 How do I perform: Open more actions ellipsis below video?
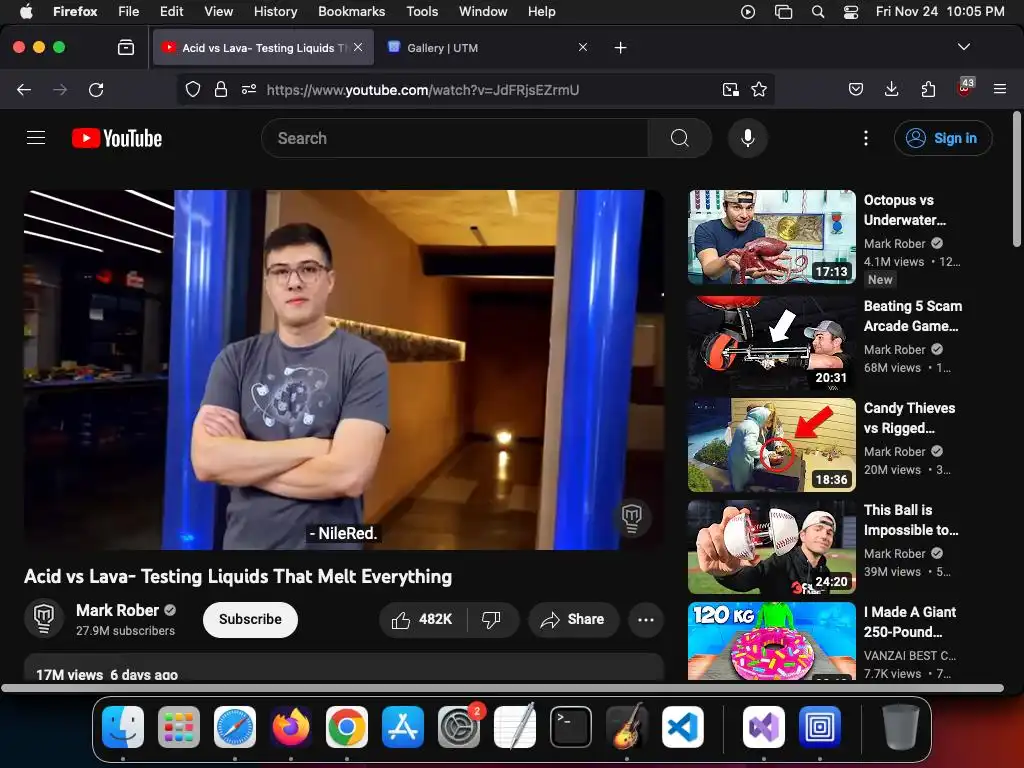pyautogui.click(x=646, y=619)
